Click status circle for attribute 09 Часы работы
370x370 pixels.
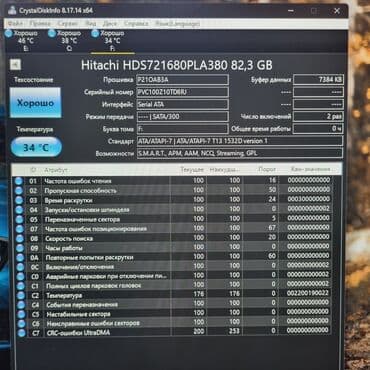20,248
